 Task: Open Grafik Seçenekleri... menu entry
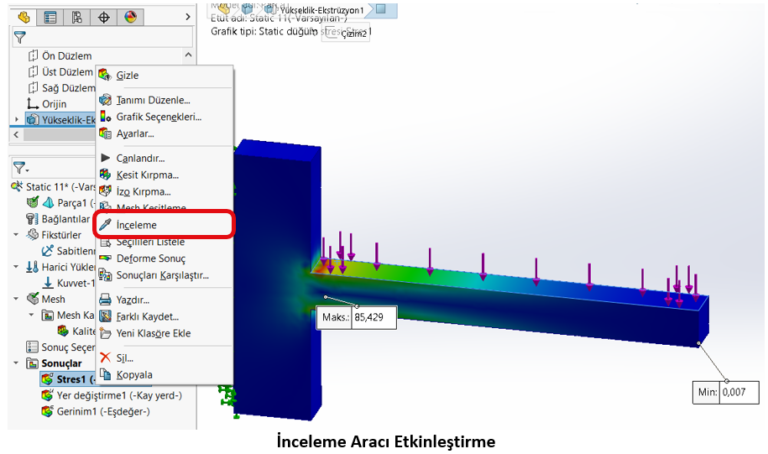tap(158, 116)
